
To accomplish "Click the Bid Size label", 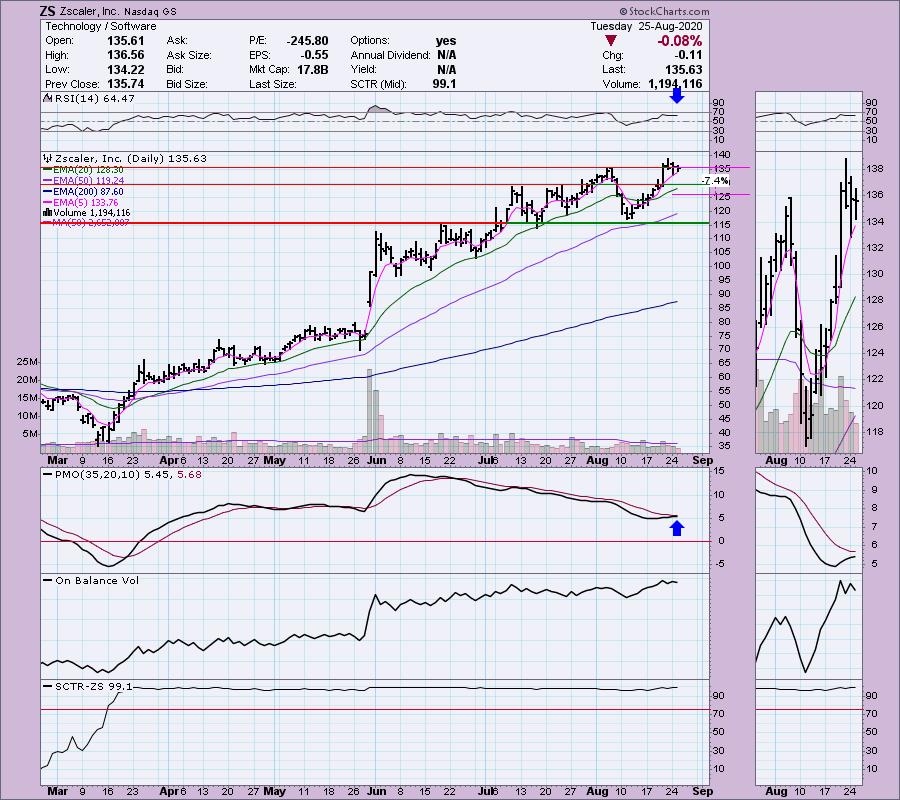I will 187,84.
